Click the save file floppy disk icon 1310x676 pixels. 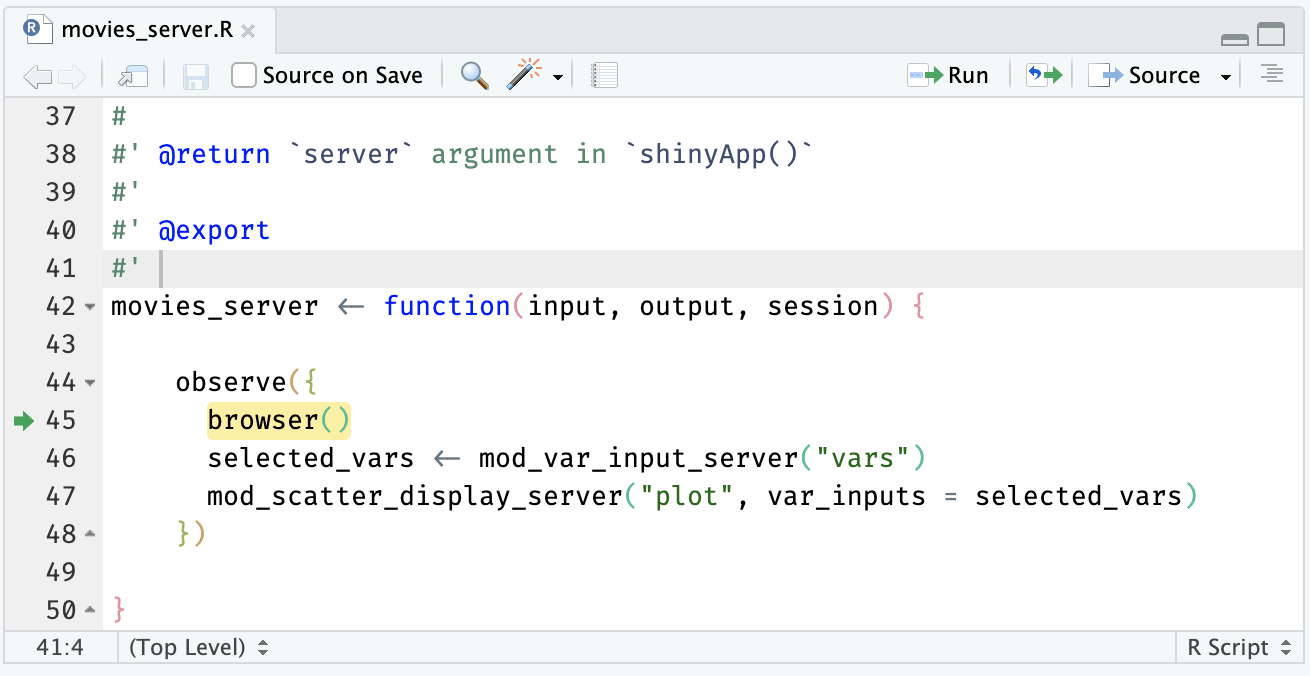coord(195,76)
